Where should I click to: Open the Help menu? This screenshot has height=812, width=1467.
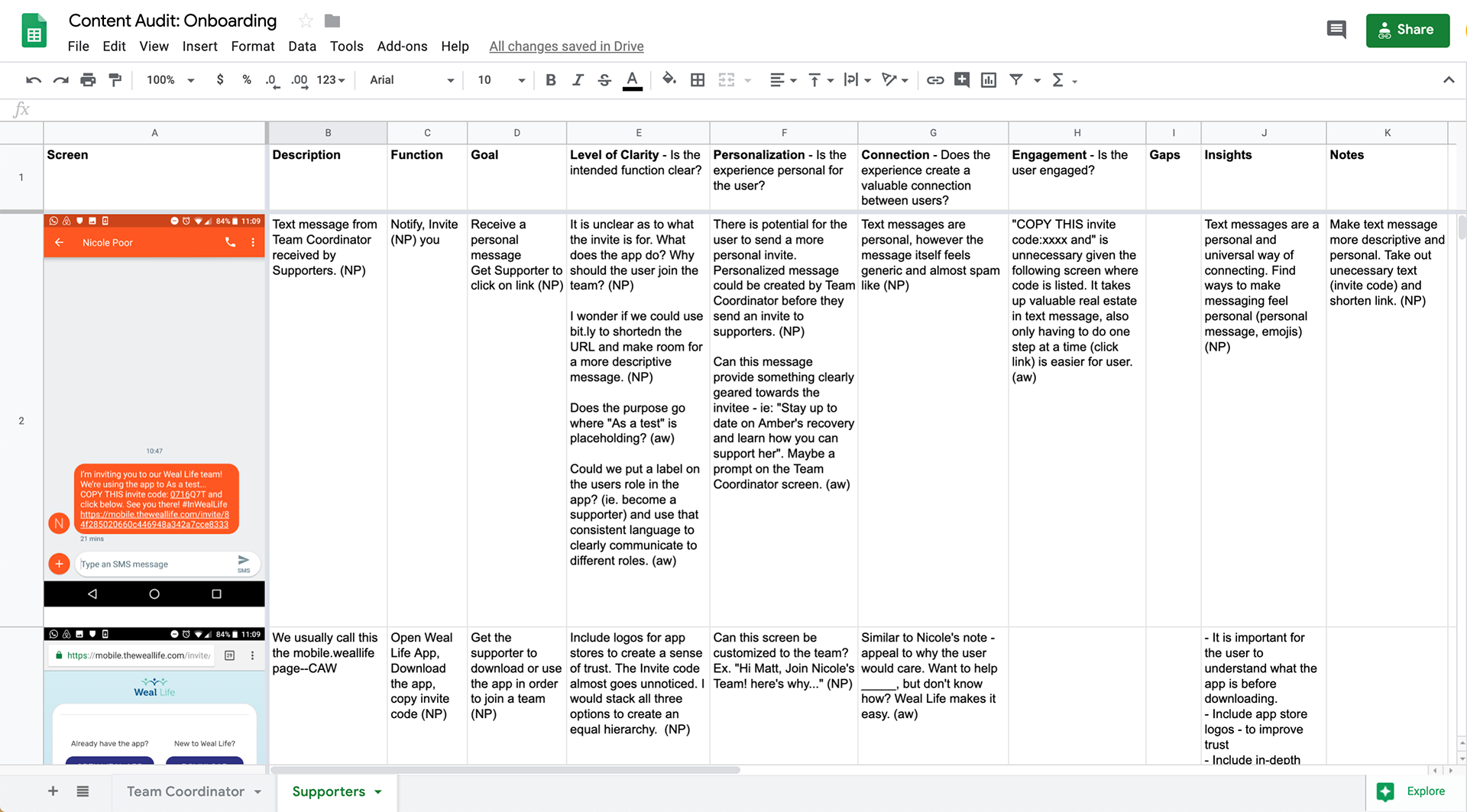coord(455,47)
